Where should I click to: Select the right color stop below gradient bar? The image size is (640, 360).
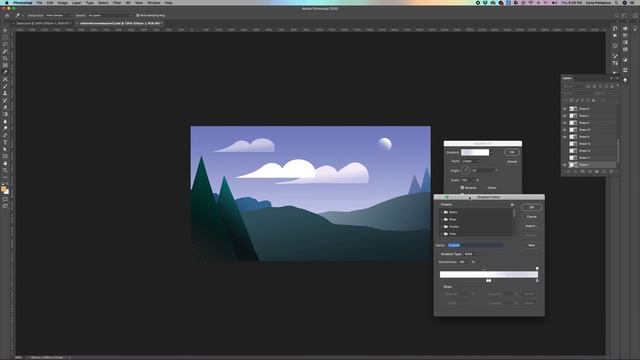[x=537, y=281]
